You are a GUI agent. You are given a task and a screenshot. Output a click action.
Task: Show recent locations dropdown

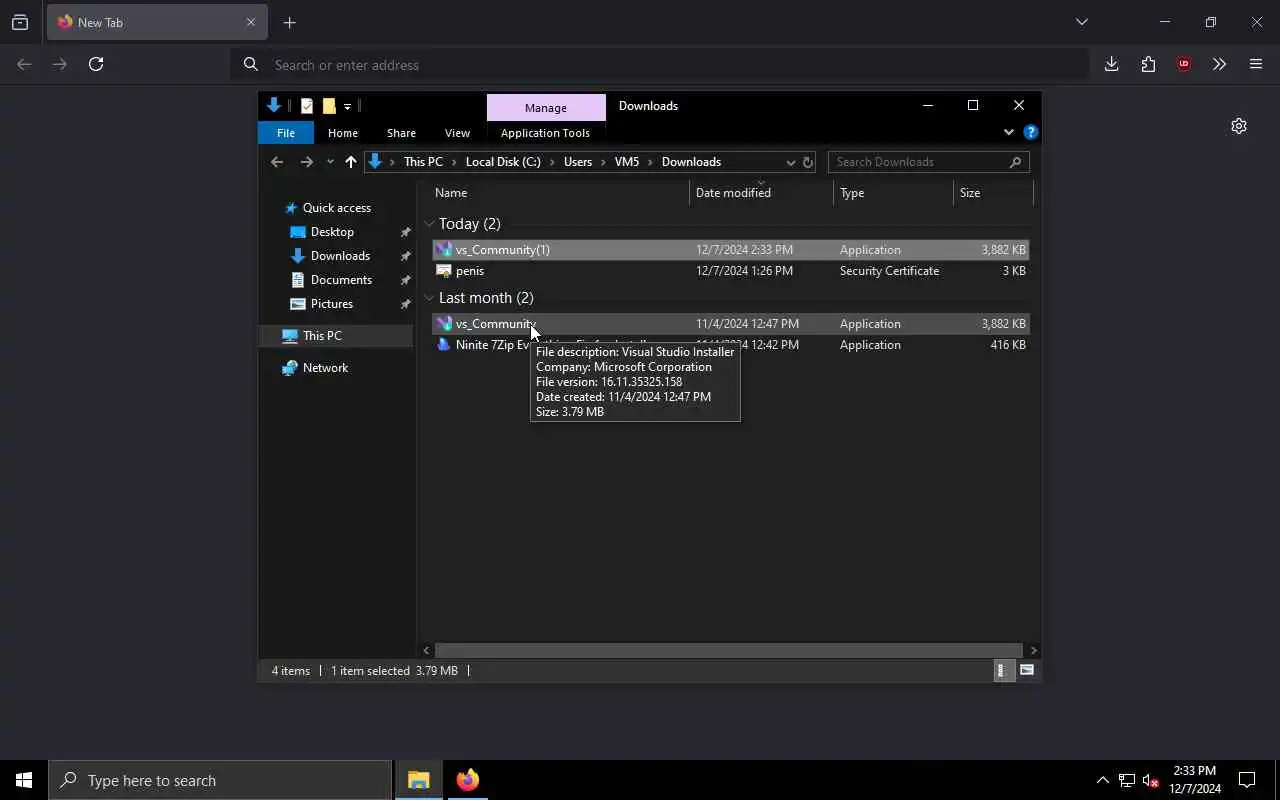pos(330,162)
